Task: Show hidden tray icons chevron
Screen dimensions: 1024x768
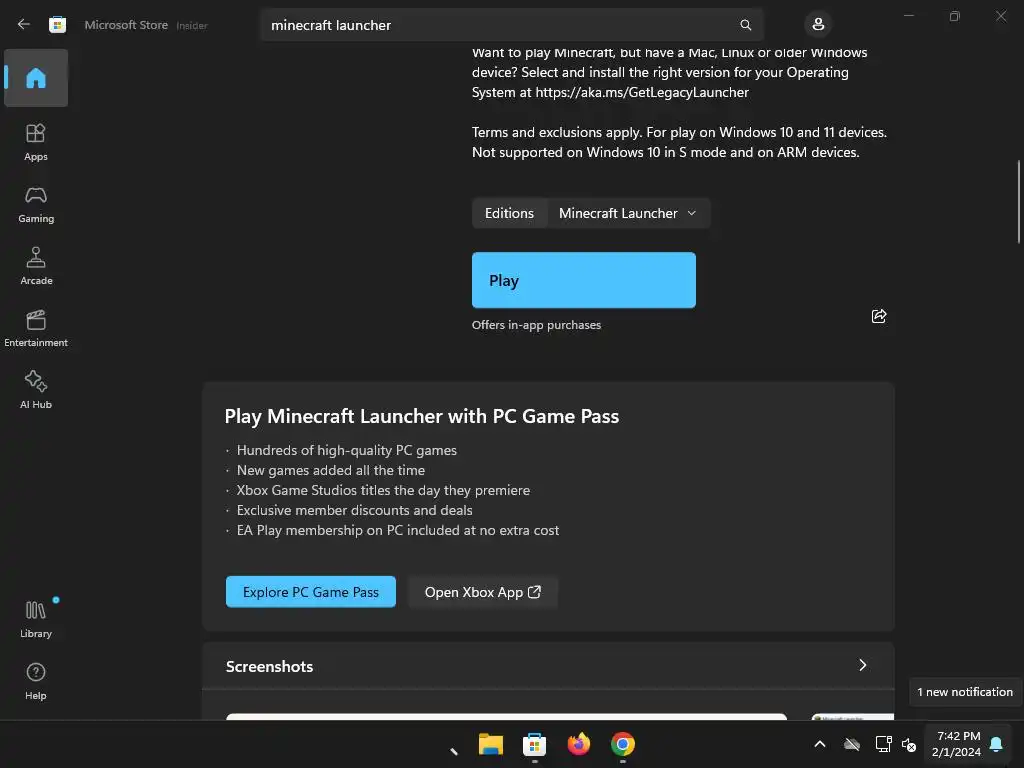Action: [x=820, y=744]
